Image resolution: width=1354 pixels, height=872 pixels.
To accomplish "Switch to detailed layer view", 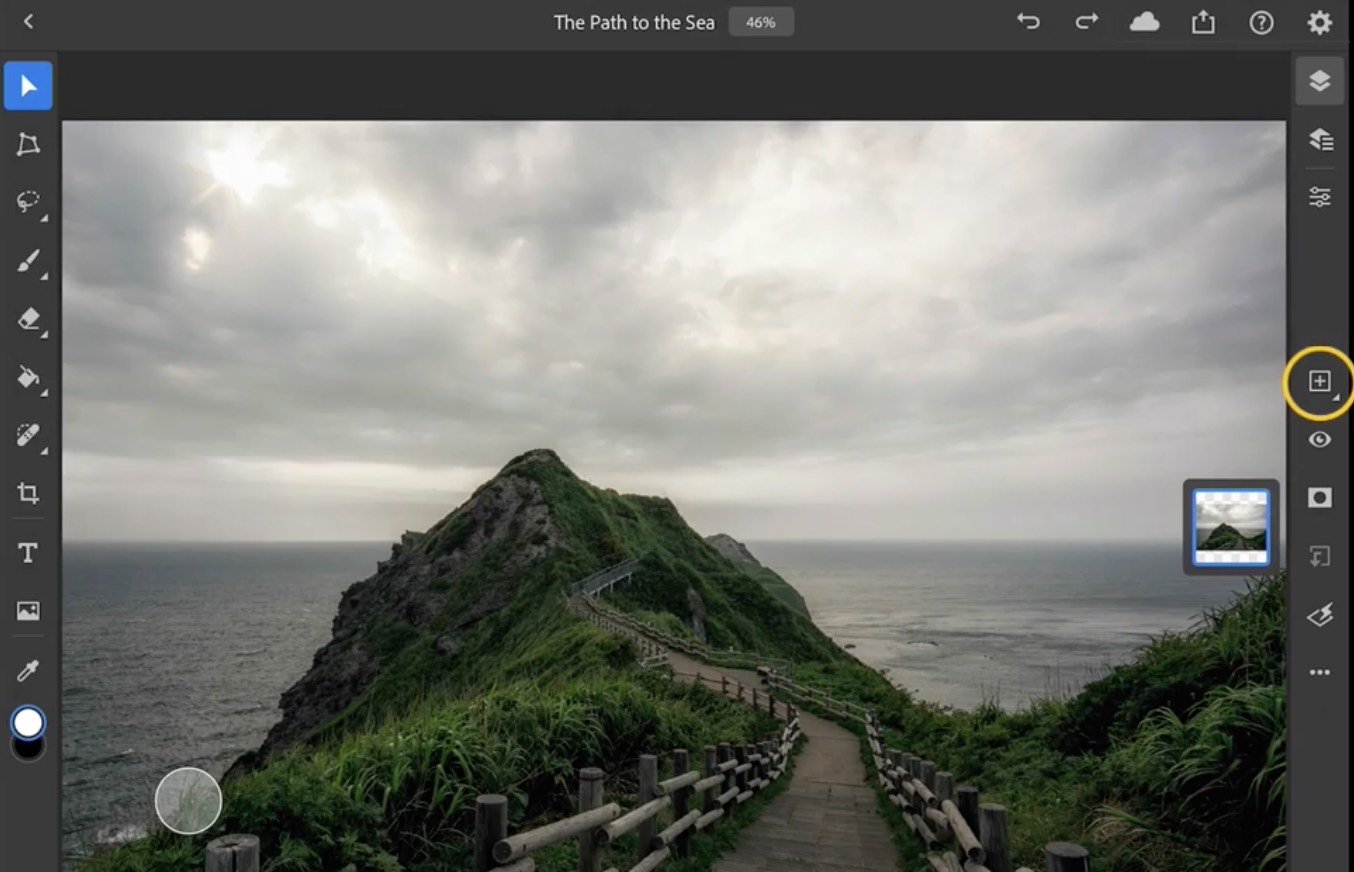I will 1320,139.
